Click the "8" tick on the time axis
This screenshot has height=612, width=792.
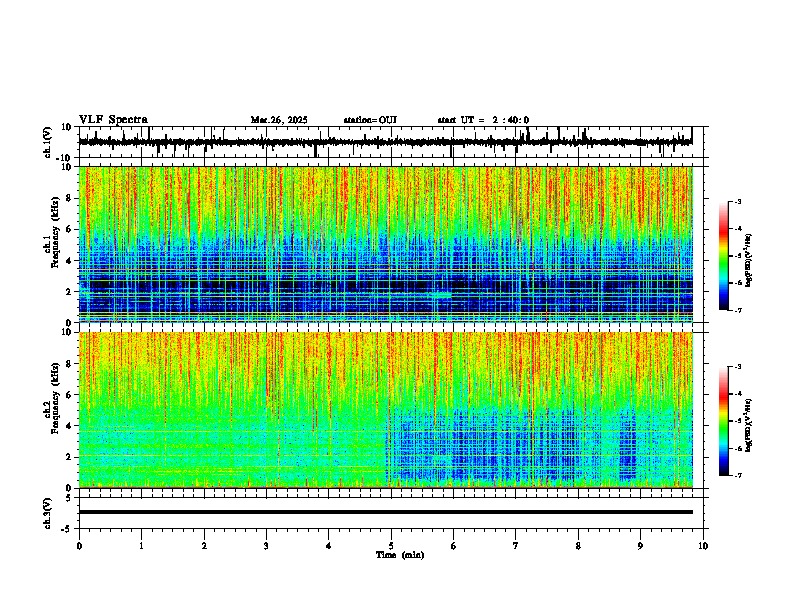[578, 546]
